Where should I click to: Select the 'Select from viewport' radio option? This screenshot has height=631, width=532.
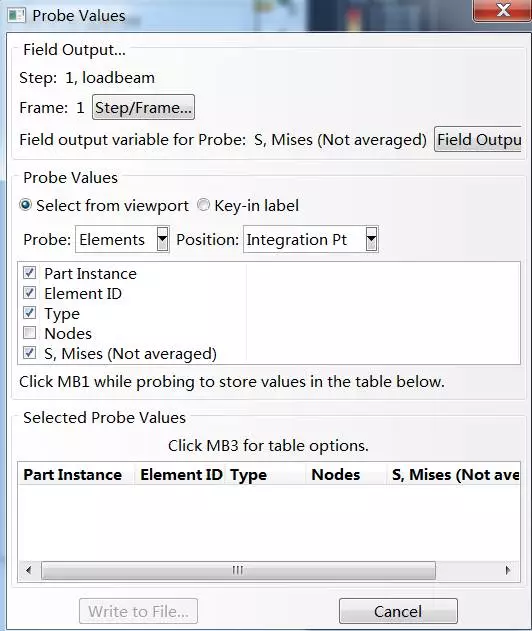[25, 205]
